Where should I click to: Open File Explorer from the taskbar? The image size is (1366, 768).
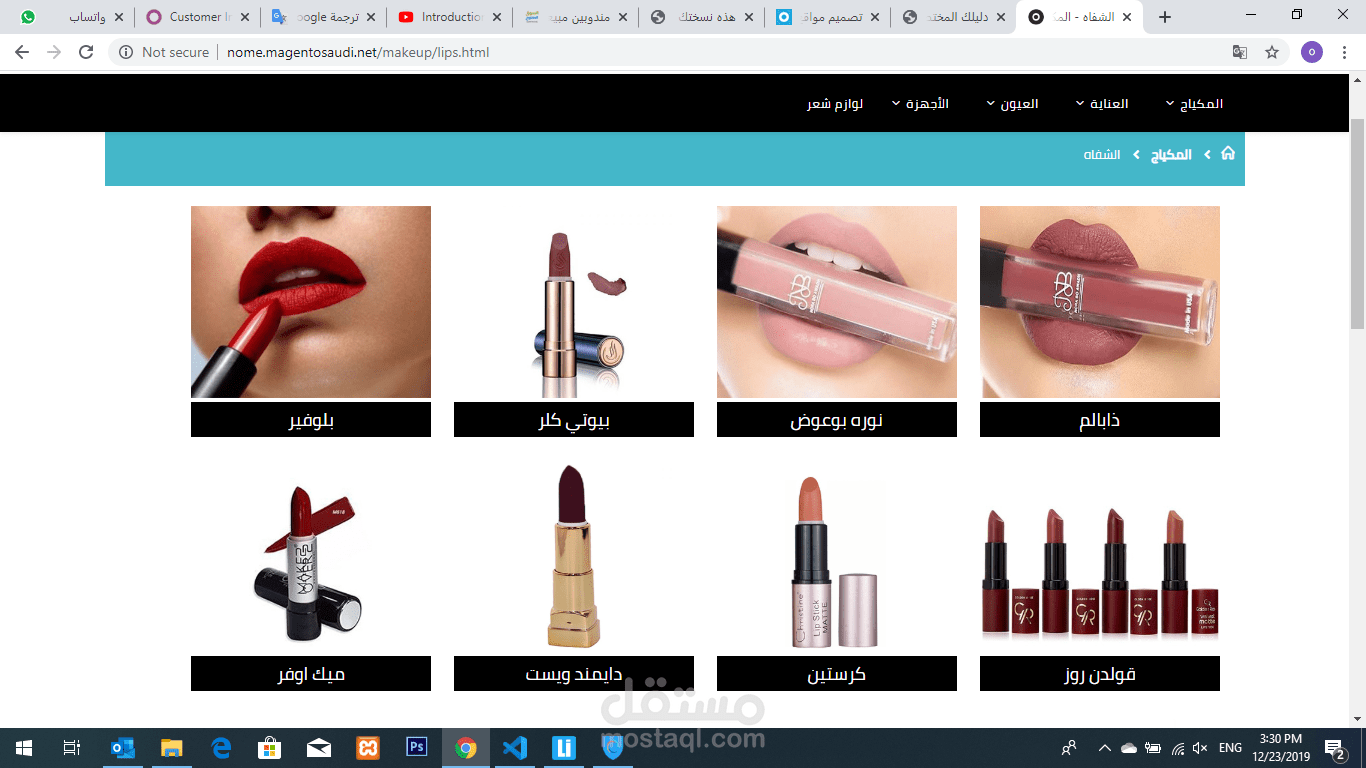point(172,747)
